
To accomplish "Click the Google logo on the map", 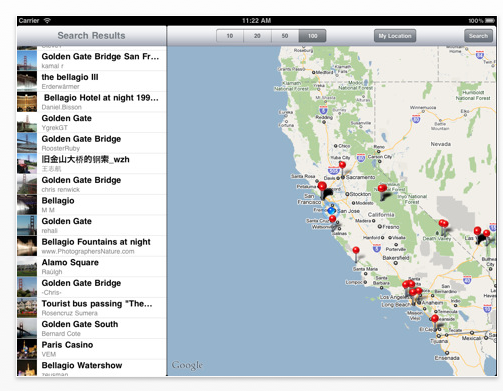I will pos(187,365).
